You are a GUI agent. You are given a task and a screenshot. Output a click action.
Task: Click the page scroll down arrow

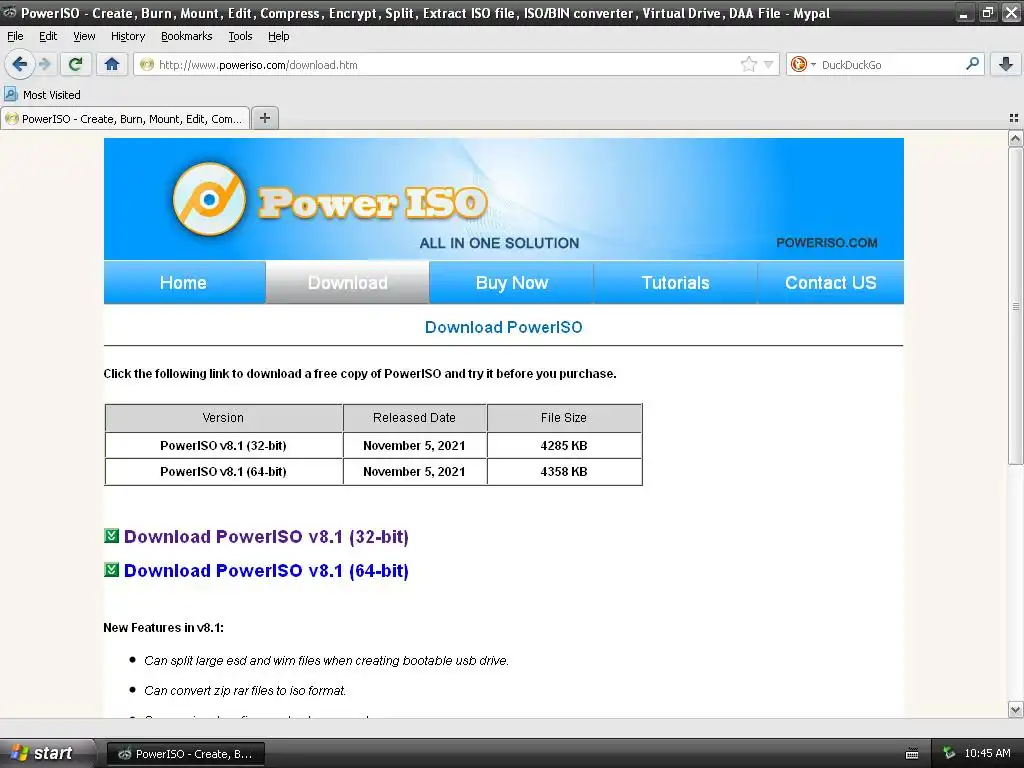1015,709
